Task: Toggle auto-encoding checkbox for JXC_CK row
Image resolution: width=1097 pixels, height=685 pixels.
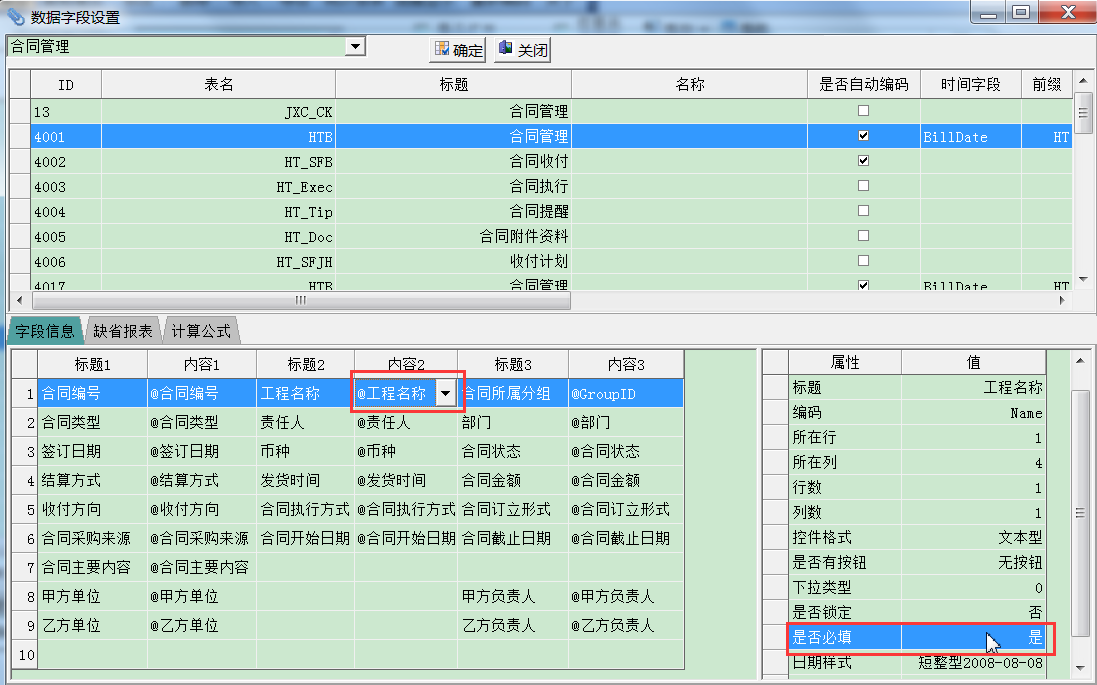Action: tap(863, 111)
